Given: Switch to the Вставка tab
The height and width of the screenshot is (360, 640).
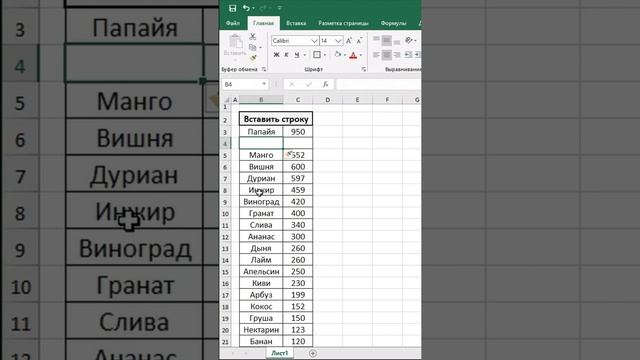Looking at the screenshot, I should click(296, 23).
